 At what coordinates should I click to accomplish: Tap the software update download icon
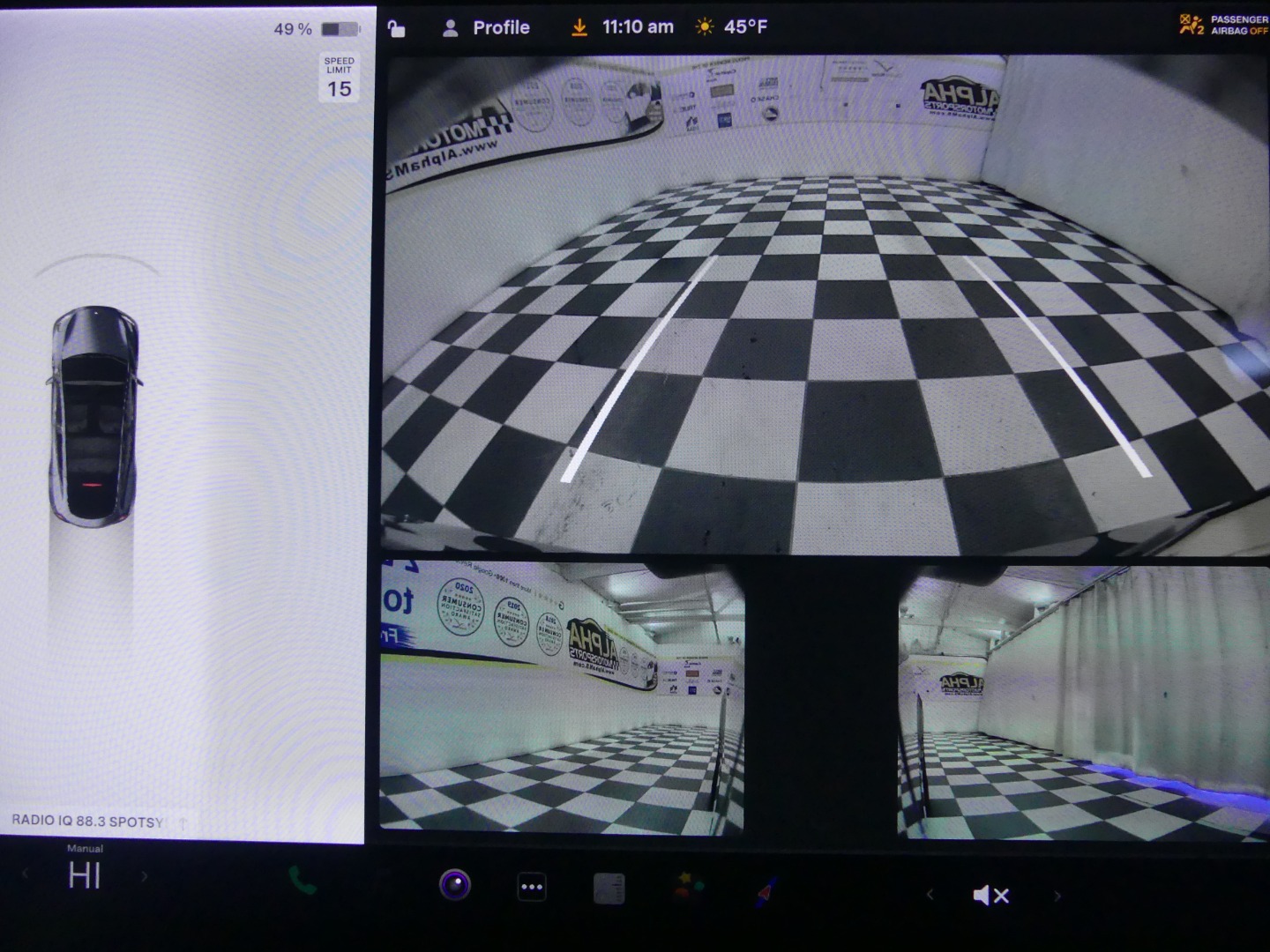point(579,27)
